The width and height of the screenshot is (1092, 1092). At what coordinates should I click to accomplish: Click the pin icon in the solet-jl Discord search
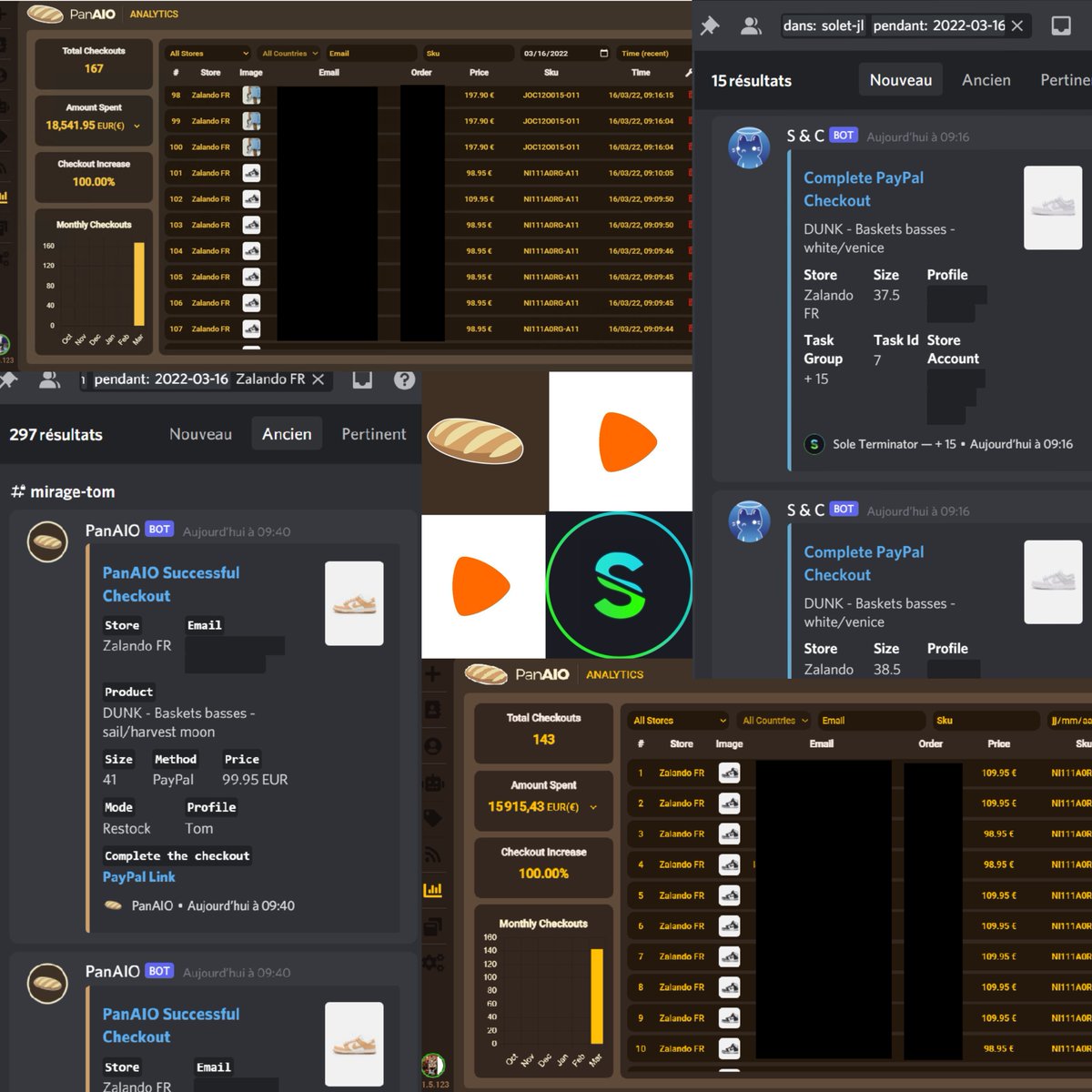click(x=710, y=26)
